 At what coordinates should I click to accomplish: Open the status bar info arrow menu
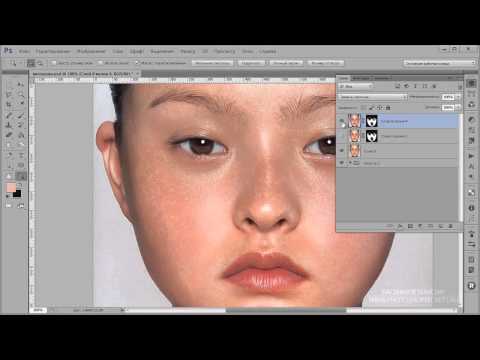[122, 310]
